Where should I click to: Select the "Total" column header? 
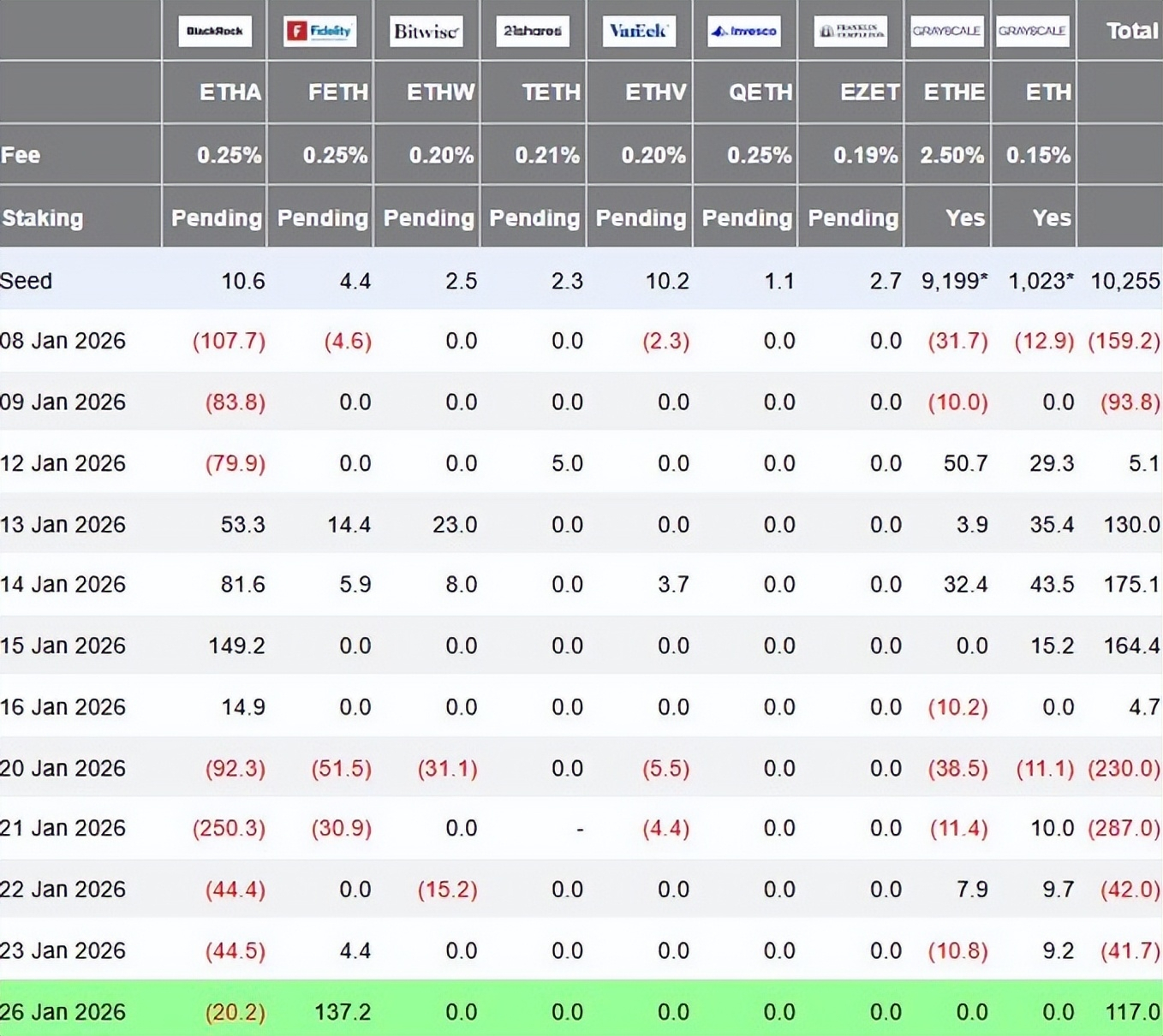(x=1132, y=31)
